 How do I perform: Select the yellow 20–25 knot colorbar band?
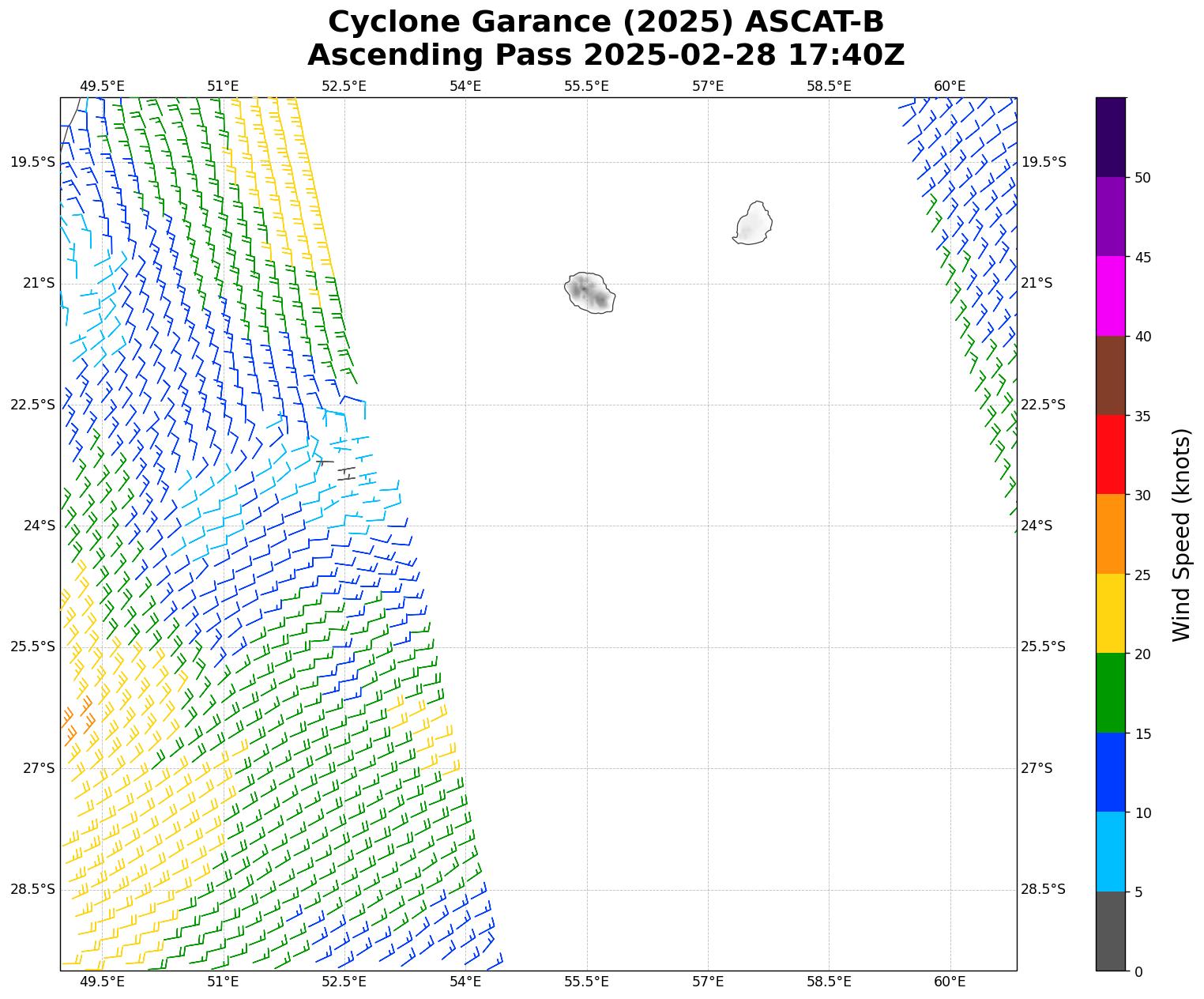point(1110,613)
